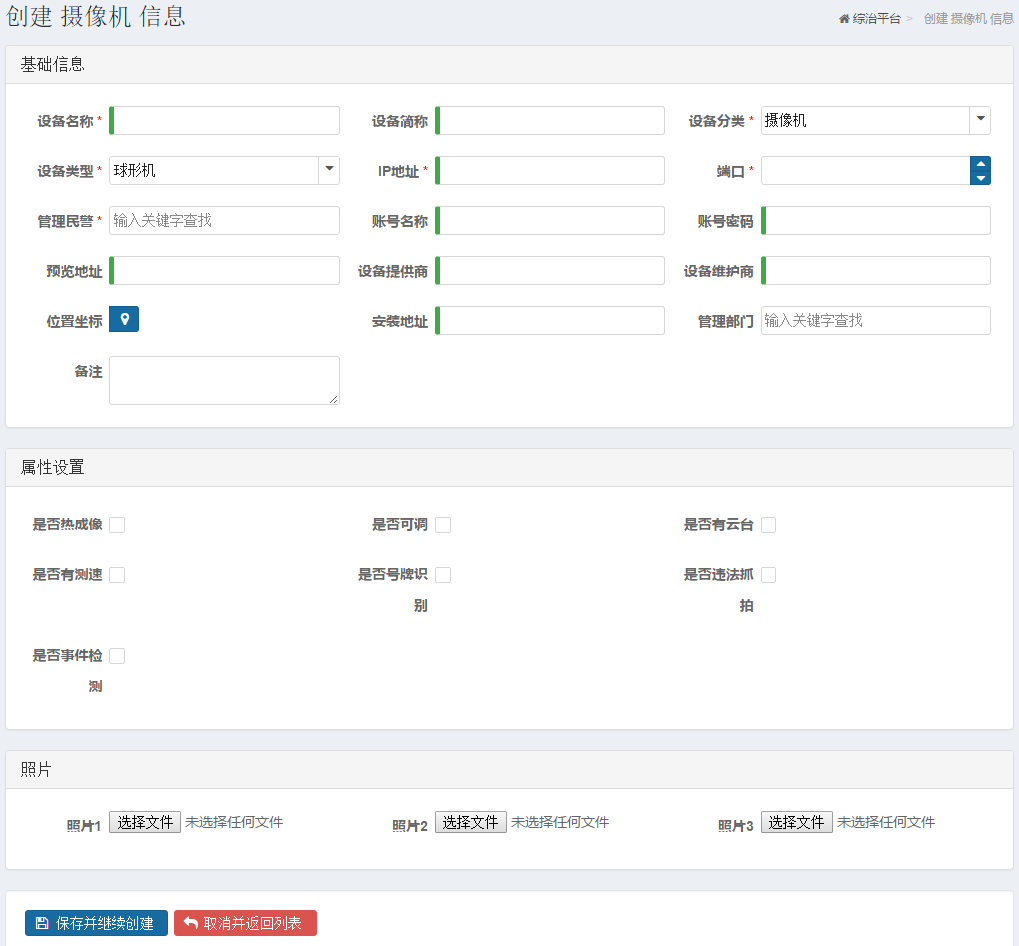Open the 管理民警 keyword search field
1019x946 pixels.
[224, 220]
